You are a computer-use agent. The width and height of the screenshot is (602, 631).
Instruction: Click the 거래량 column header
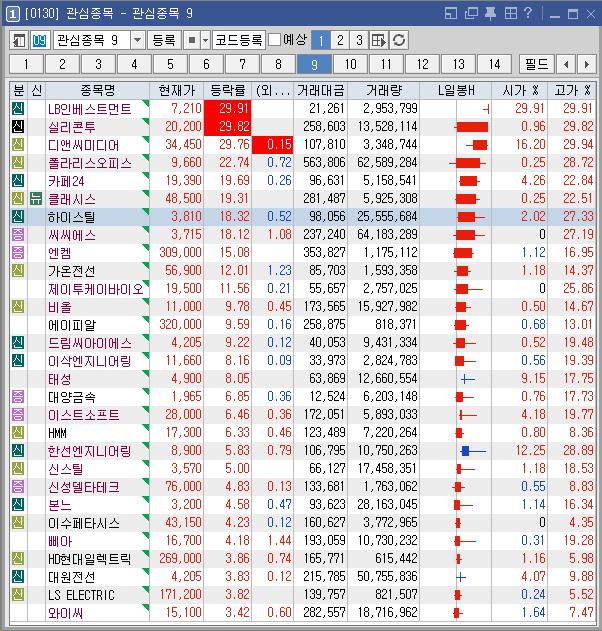(383, 91)
